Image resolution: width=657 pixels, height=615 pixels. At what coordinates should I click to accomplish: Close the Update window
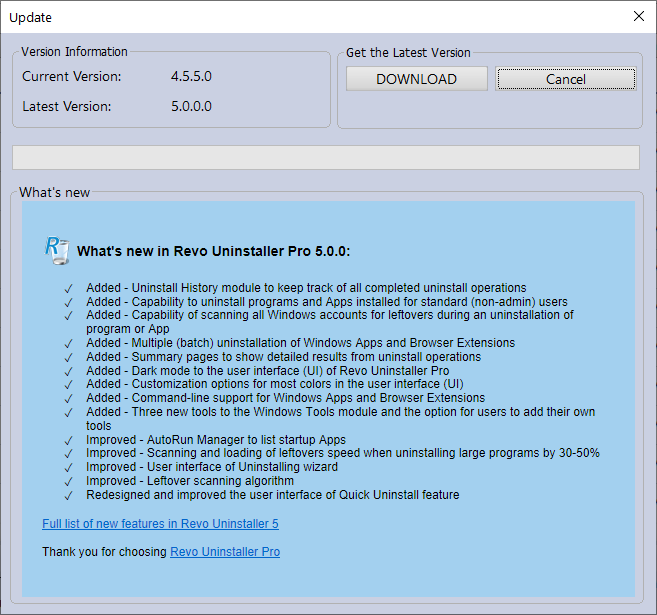(x=639, y=16)
